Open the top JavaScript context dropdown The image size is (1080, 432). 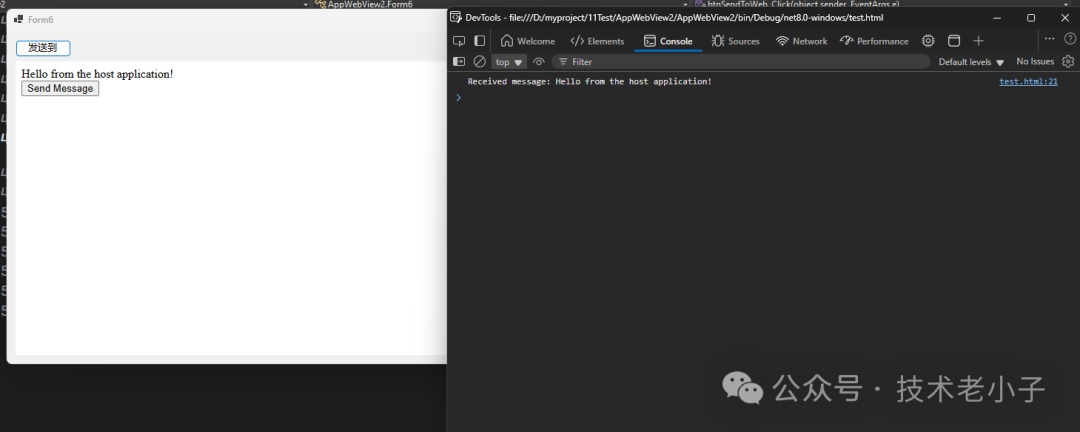tap(508, 62)
